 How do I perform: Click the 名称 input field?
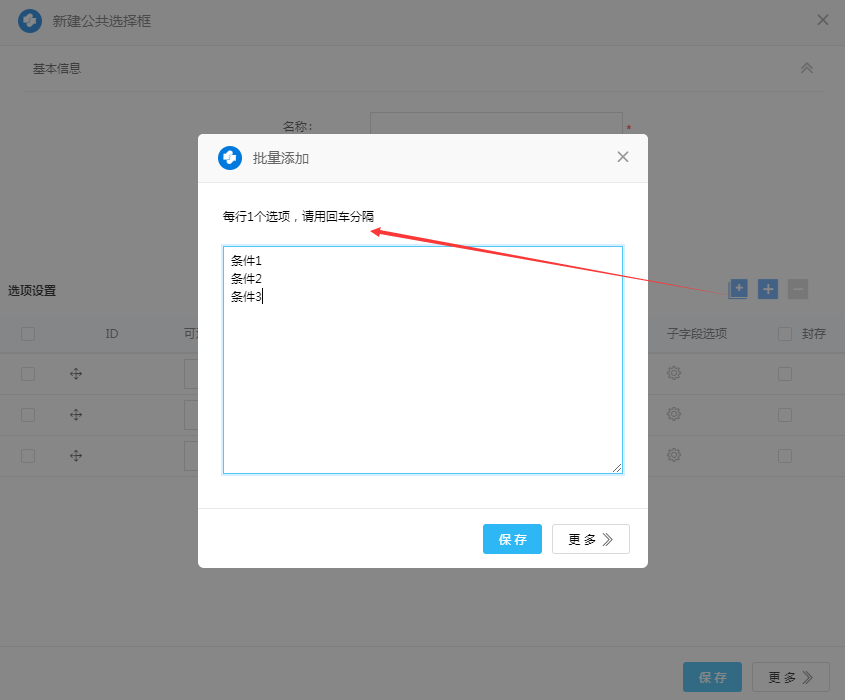pyautogui.click(x=496, y=127)
